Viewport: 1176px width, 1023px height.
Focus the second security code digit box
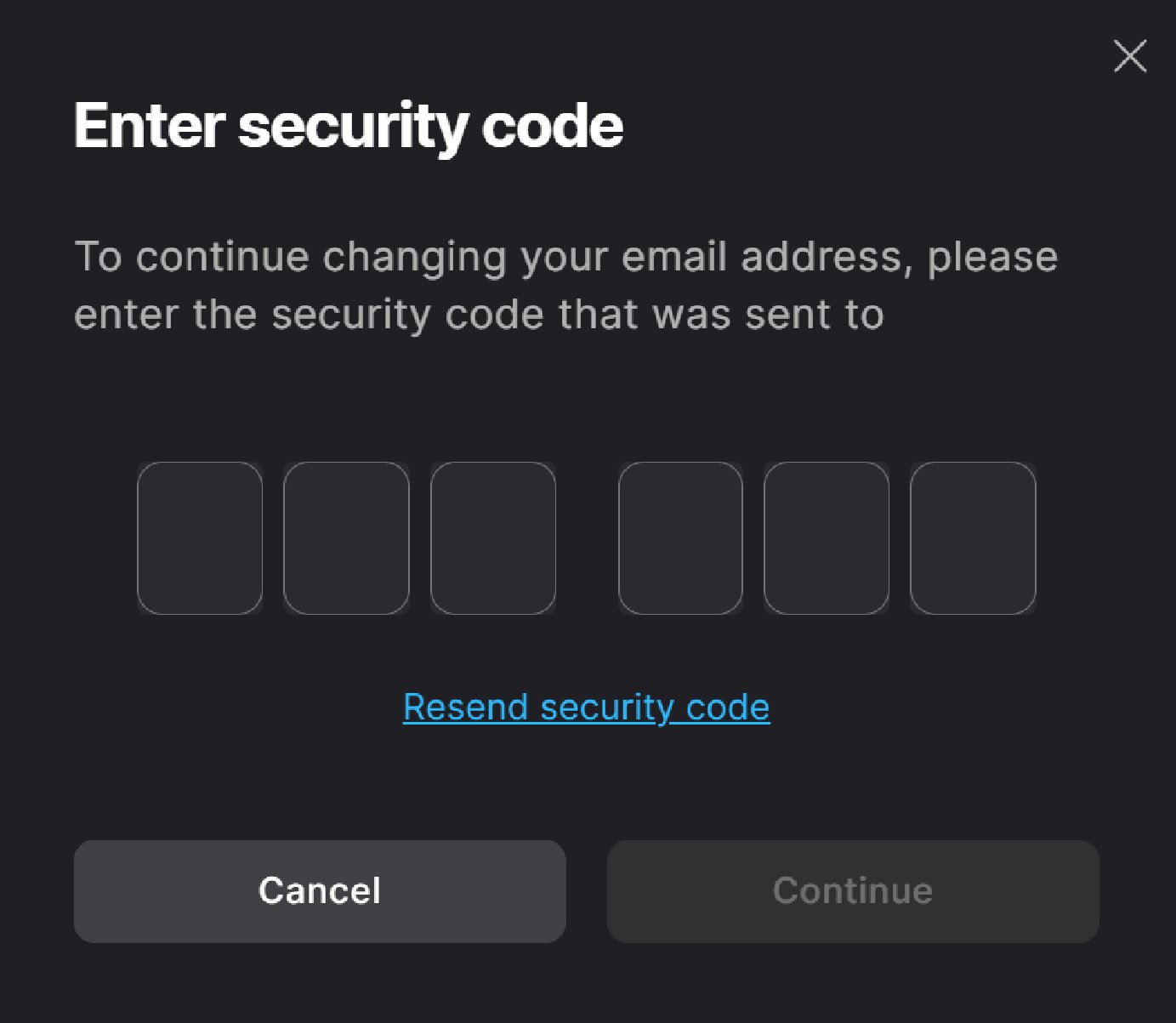[346, 537]
